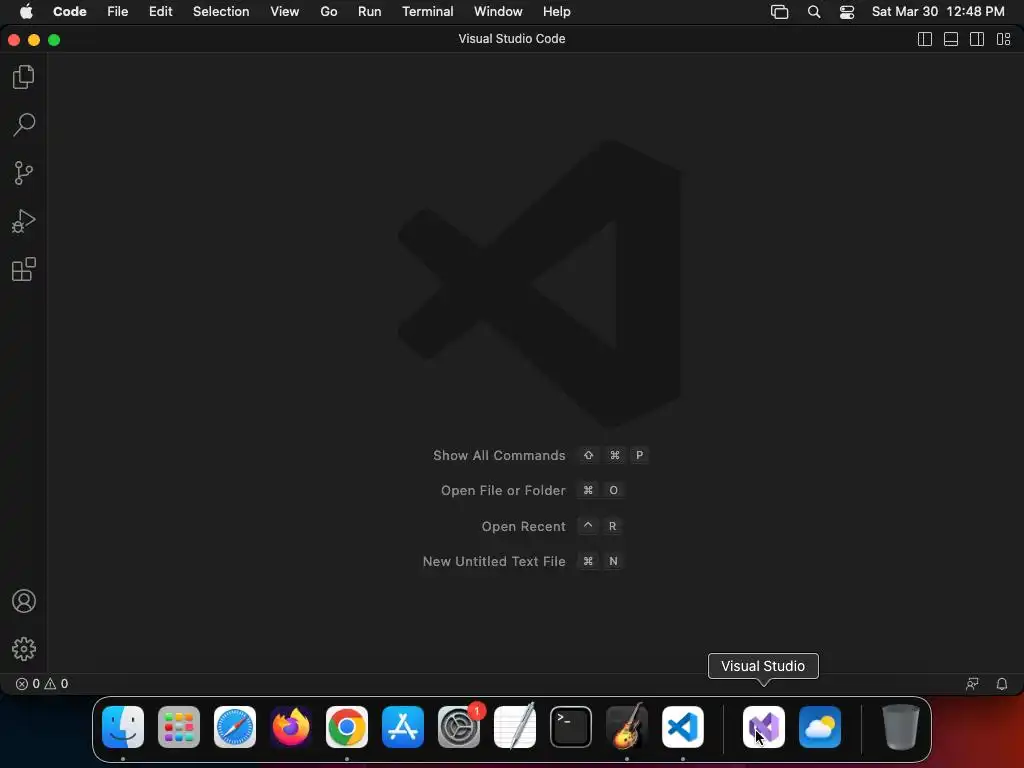The height and width of the screenshot is (768, 1024).
Task: Open the Window menu
Action: coord(498,12)
